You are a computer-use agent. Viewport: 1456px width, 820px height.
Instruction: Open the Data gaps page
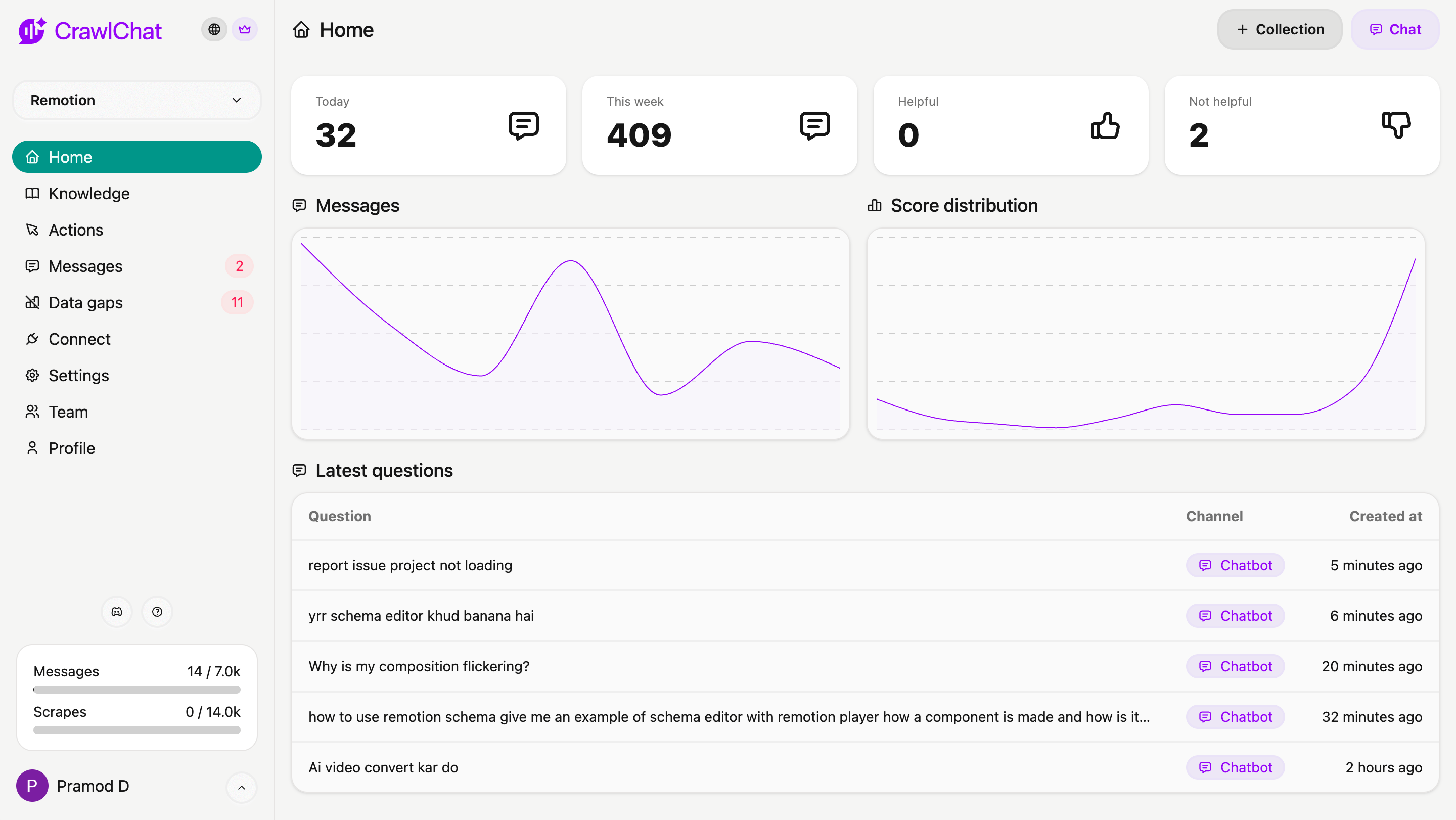coord(137,302)
